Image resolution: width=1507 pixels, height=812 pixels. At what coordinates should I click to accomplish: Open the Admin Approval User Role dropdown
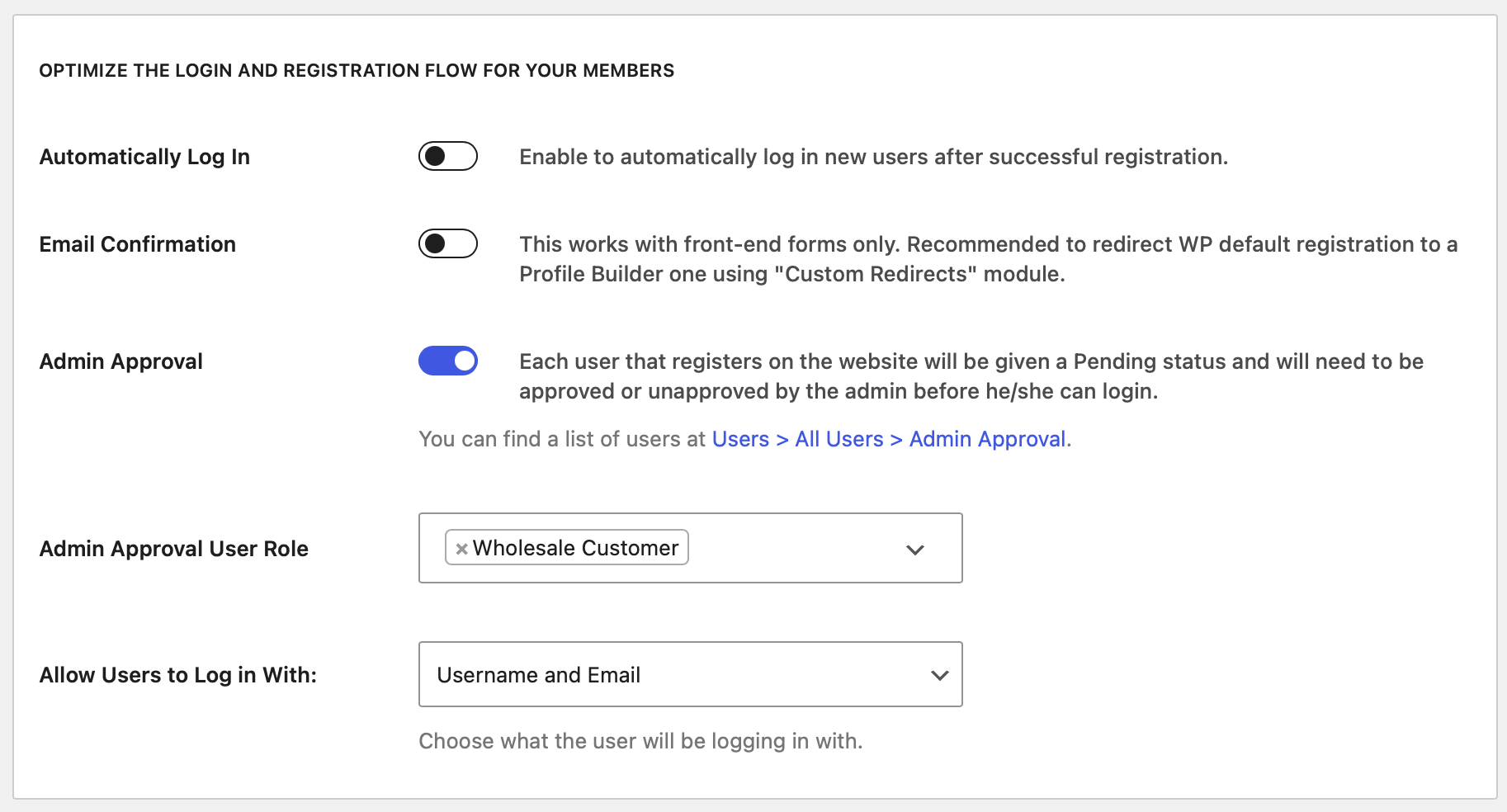(691, 548)
